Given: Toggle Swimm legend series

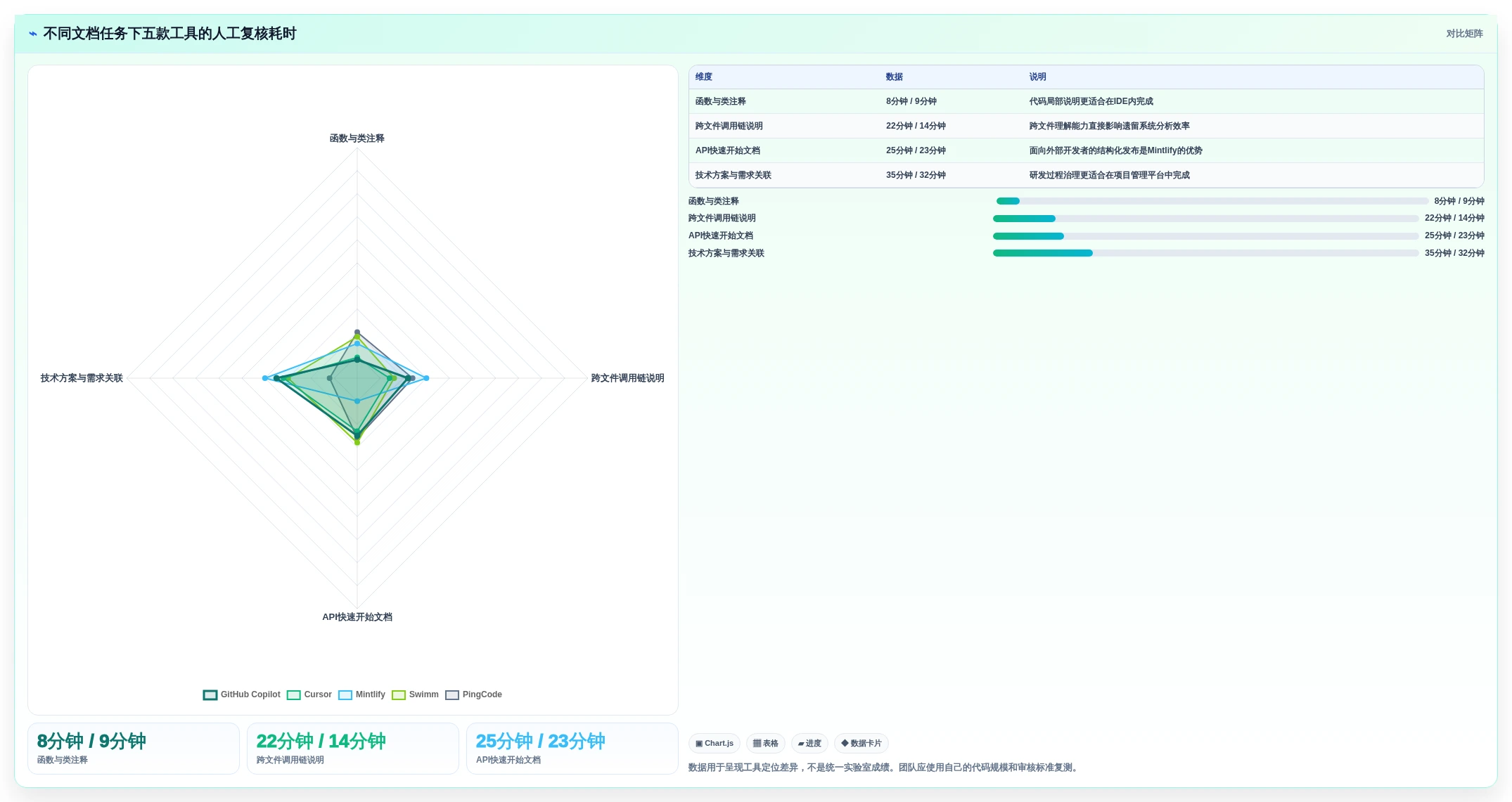Looking at the screenshot, I should pos(415,694).
